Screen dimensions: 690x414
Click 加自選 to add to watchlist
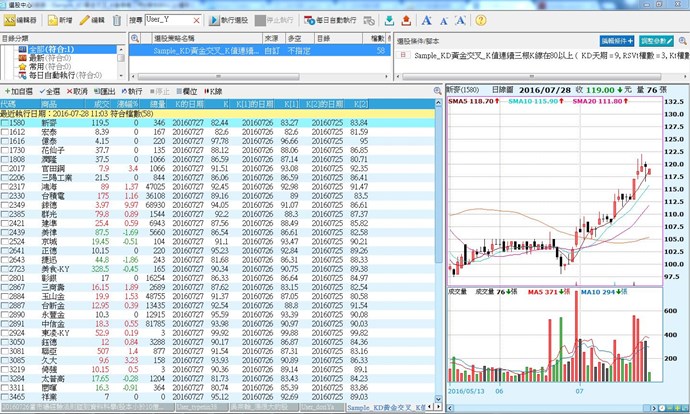pos(18,91)
